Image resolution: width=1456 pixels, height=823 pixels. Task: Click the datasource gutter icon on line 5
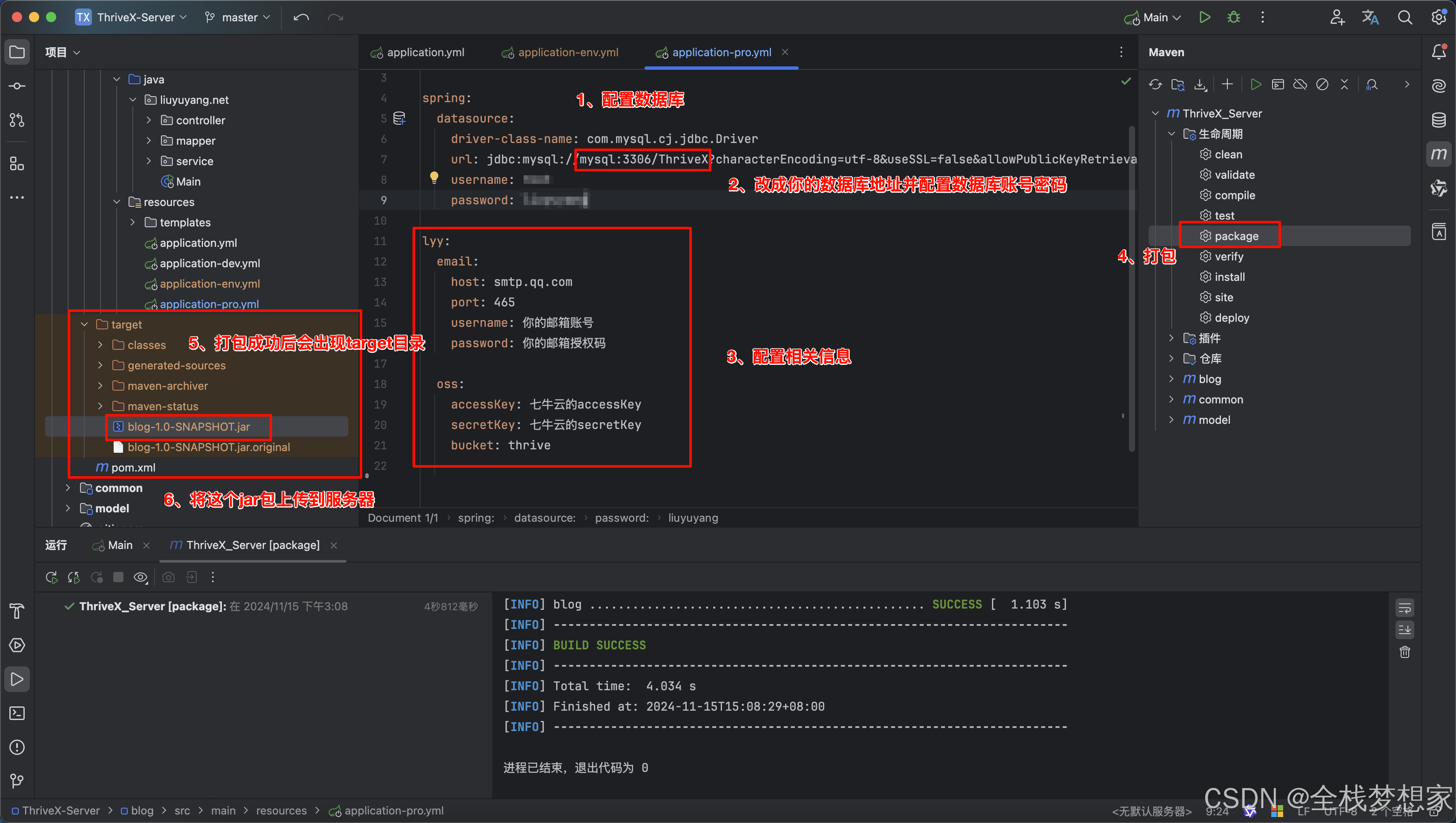(x=399, y=119)
